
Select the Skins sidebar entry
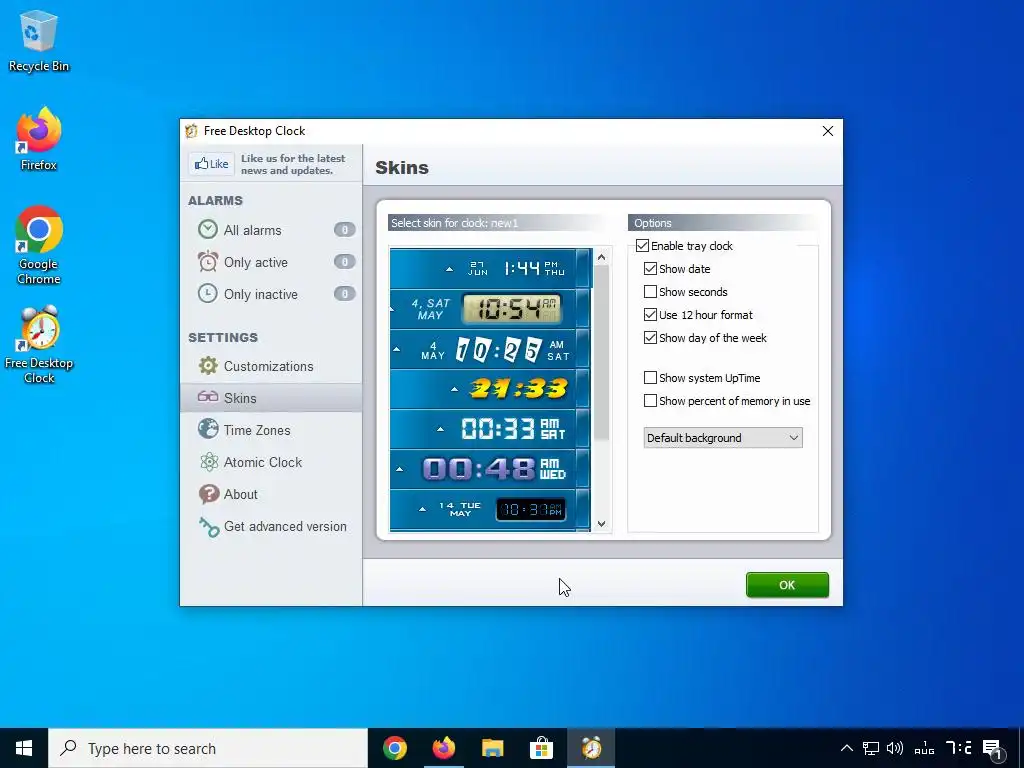tap(270, 398)
